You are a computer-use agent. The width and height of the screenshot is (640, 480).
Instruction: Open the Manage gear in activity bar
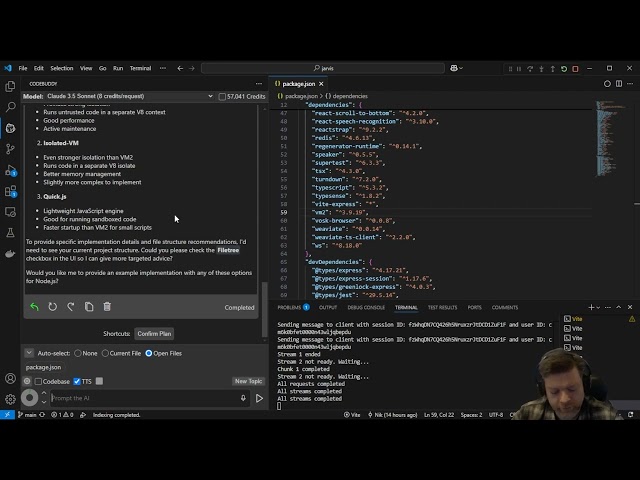point(10,399)
